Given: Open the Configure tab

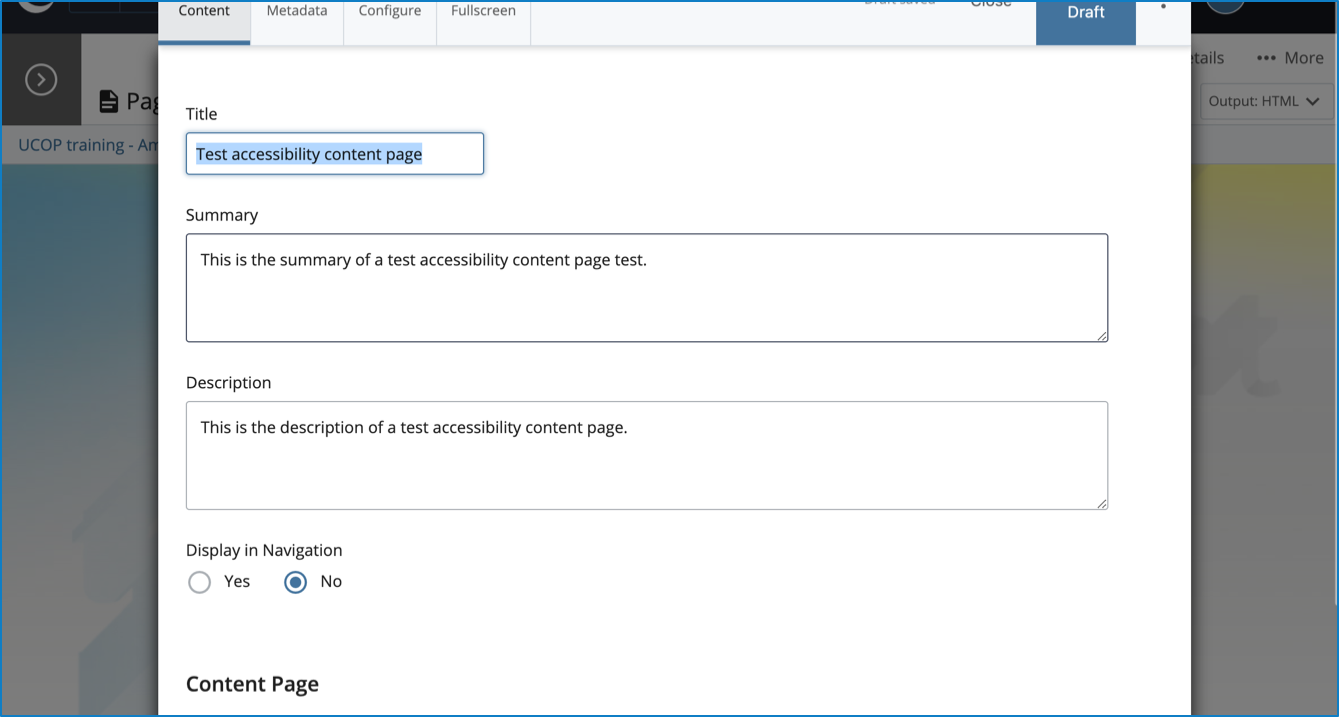Looking at the screenshot, I should (x=390, y=12).
